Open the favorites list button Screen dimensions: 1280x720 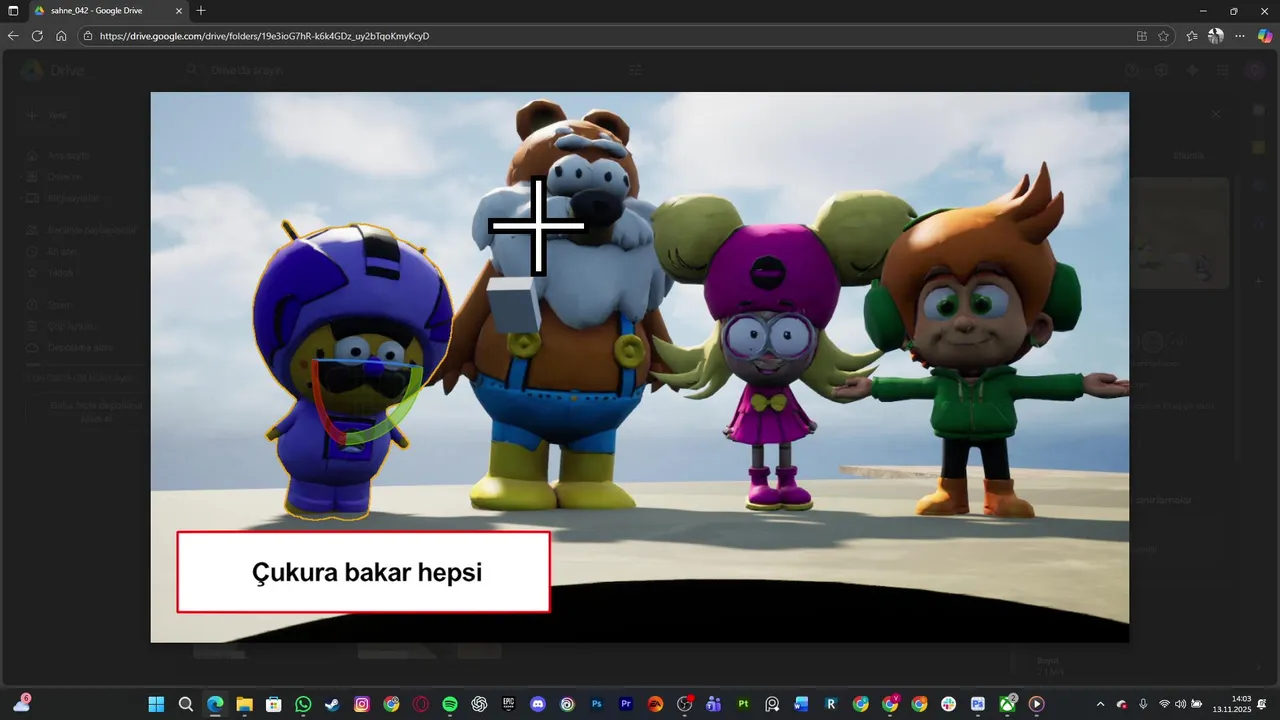pos(1192,36)
